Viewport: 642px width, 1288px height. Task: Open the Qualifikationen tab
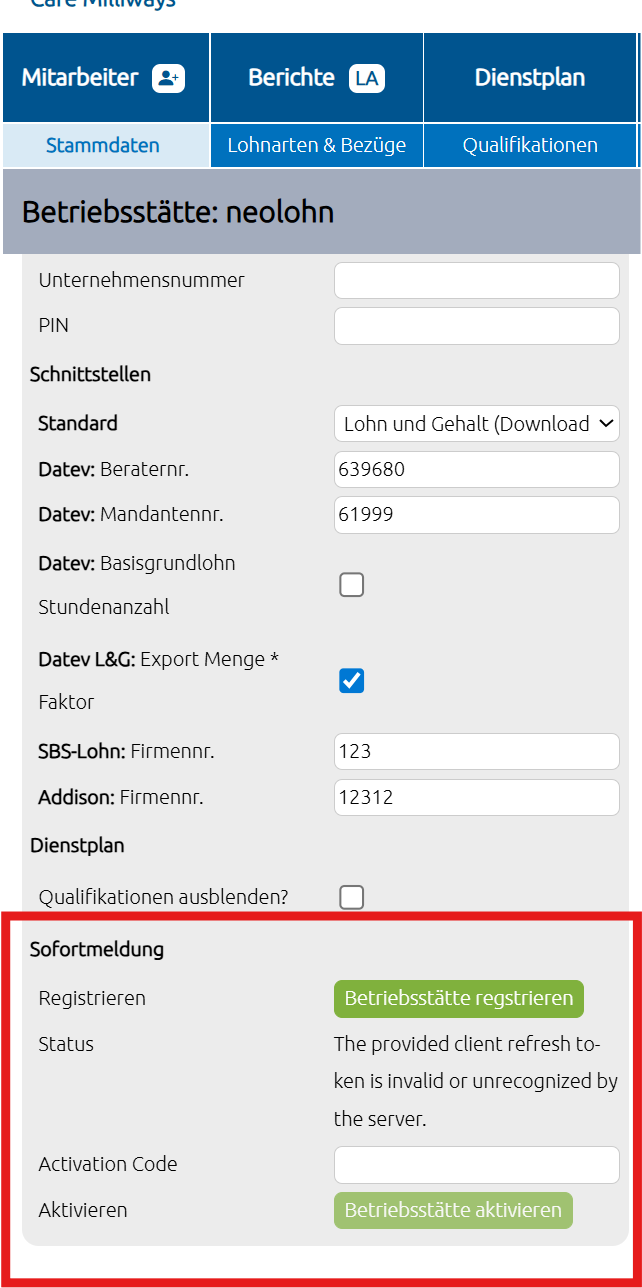point(530,145)
